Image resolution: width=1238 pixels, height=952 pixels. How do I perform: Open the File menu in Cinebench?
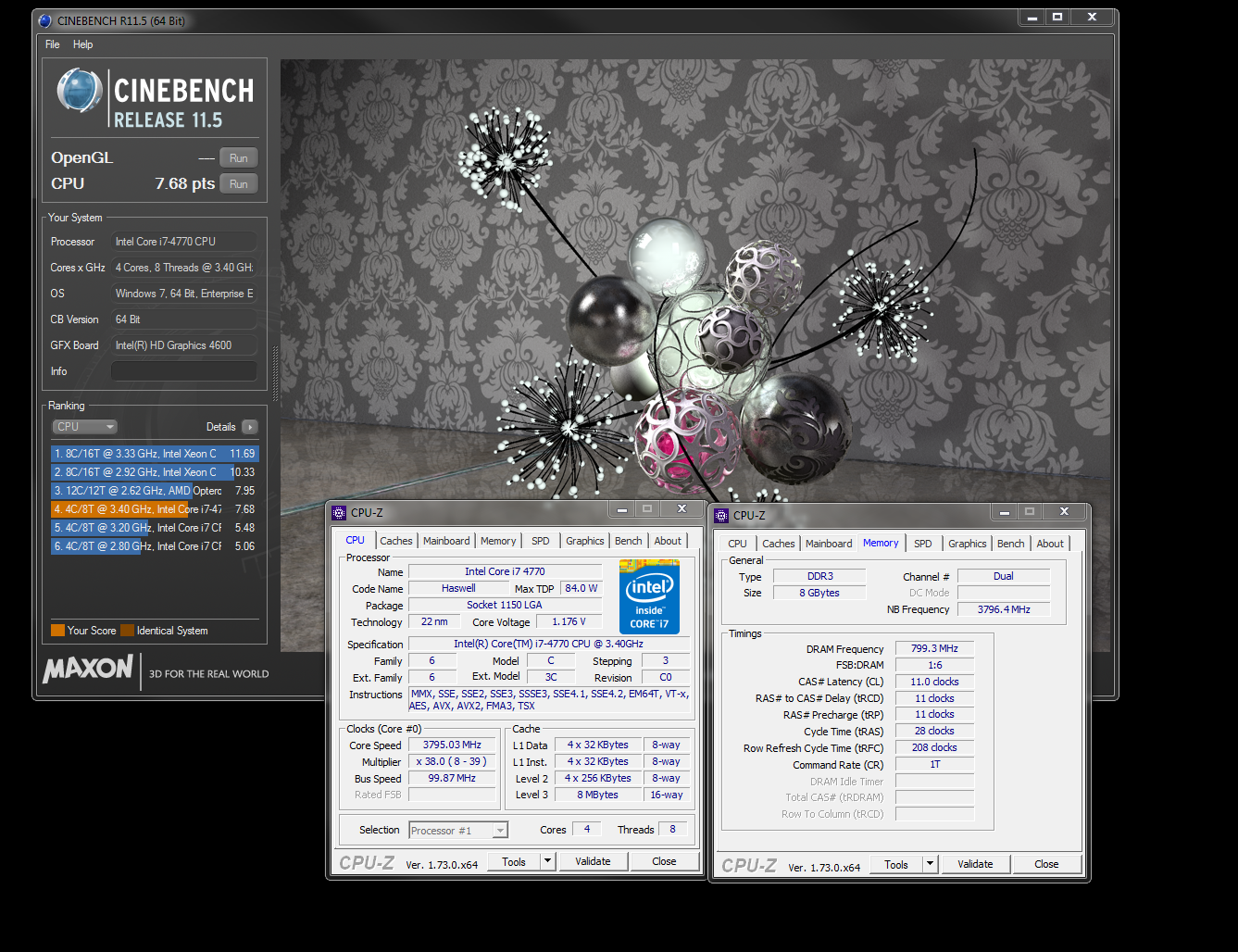click(53, 44)
